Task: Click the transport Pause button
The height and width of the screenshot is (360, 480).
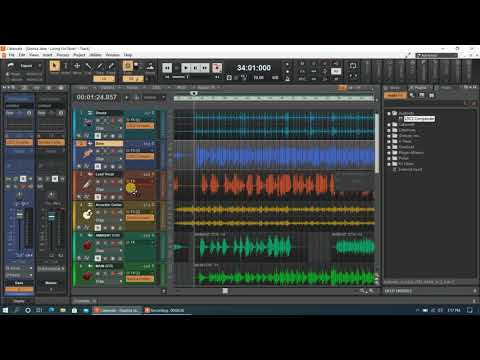Action: tap(195, 68)
